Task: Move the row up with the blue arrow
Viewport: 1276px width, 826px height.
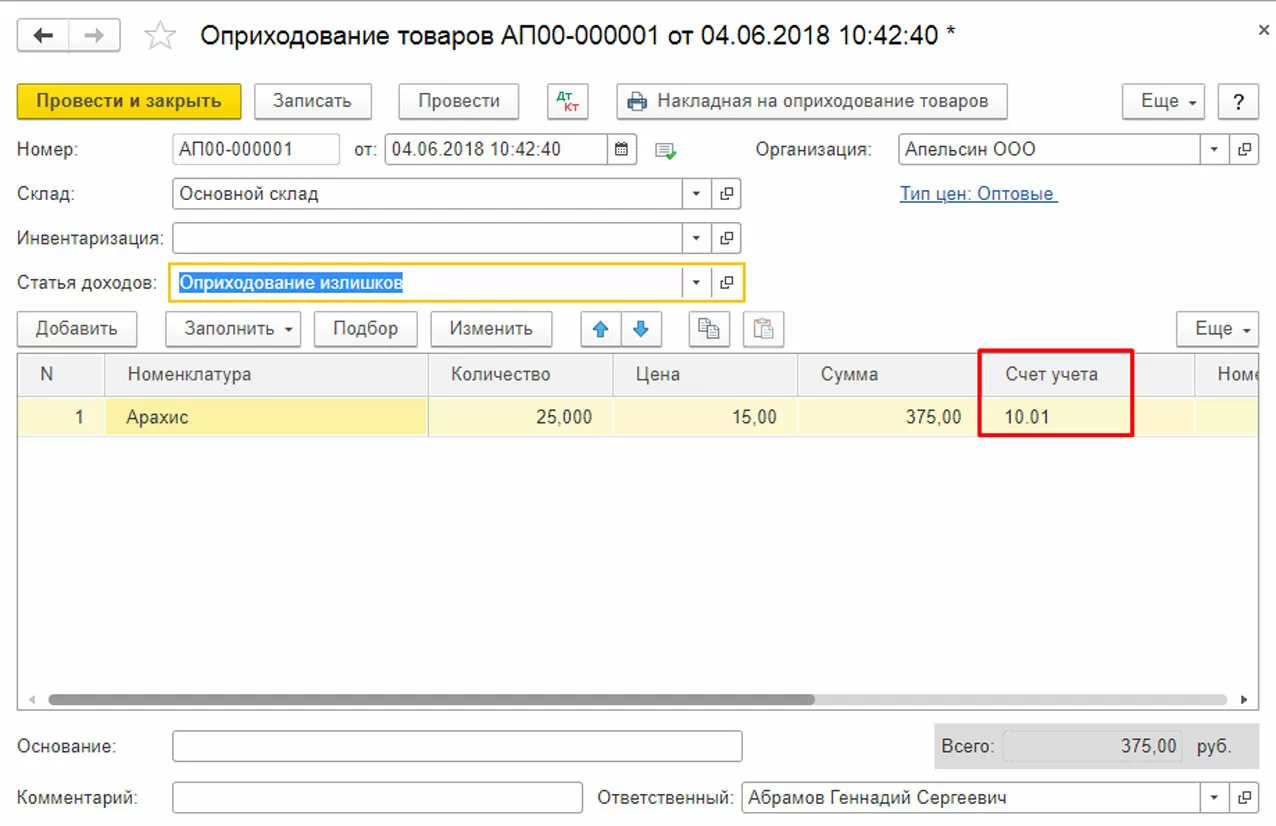Action: 601,329
